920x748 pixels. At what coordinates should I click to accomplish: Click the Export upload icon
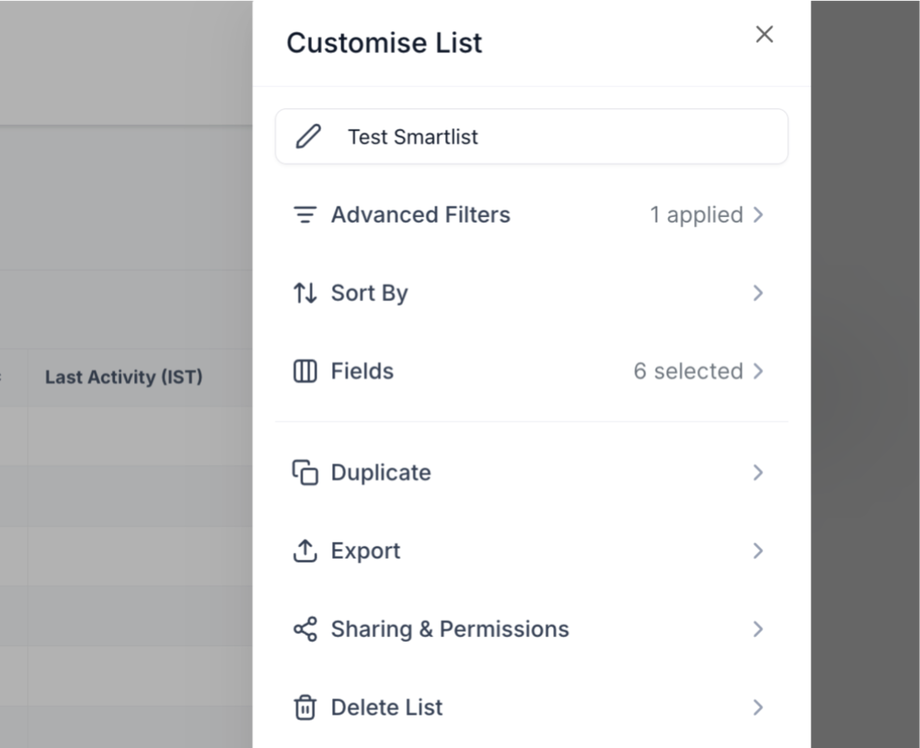tap(305, 551)
